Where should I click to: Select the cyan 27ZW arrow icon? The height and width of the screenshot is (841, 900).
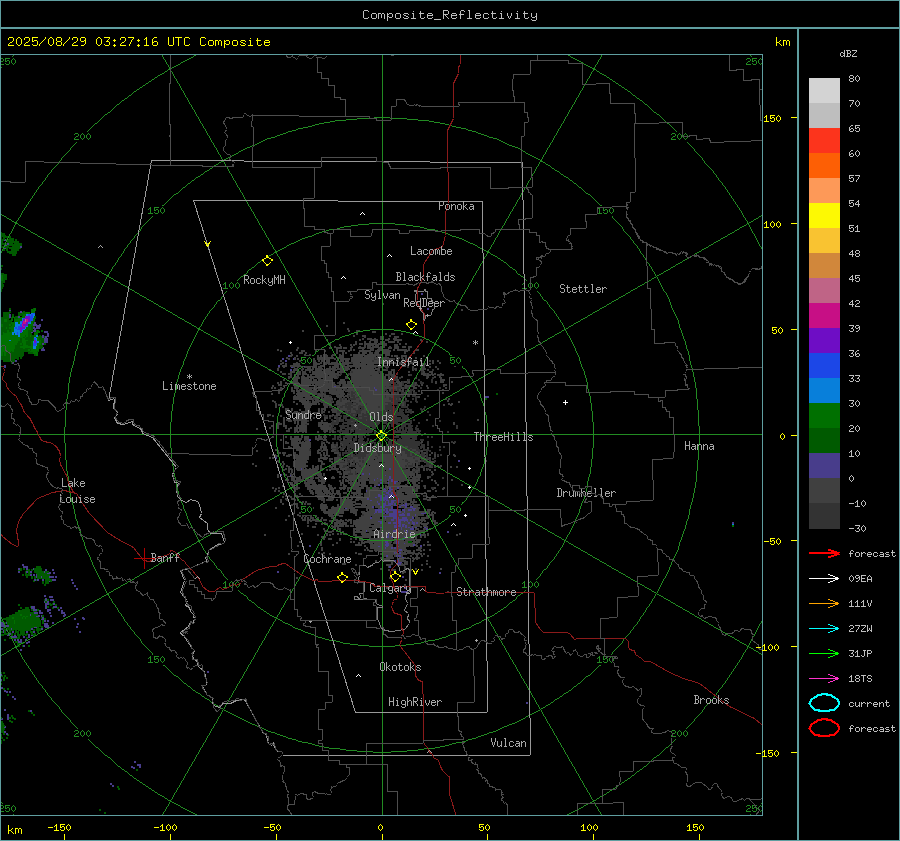click(824, 629)
